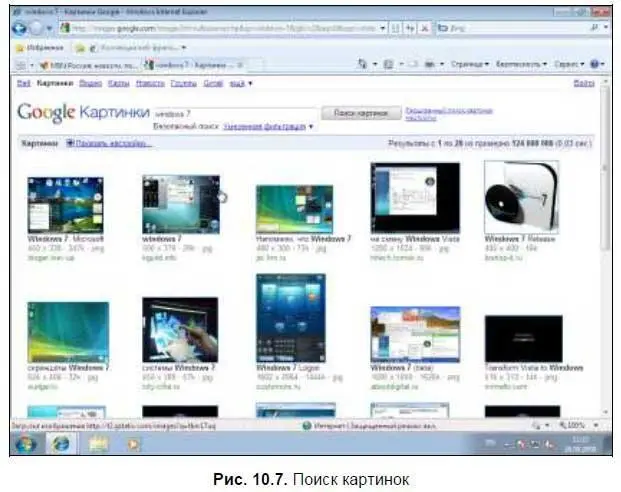This screenshot has width=621, height=492.
Task: Click the Bing search magnifier icon
Action: click(x=594, y=28)
